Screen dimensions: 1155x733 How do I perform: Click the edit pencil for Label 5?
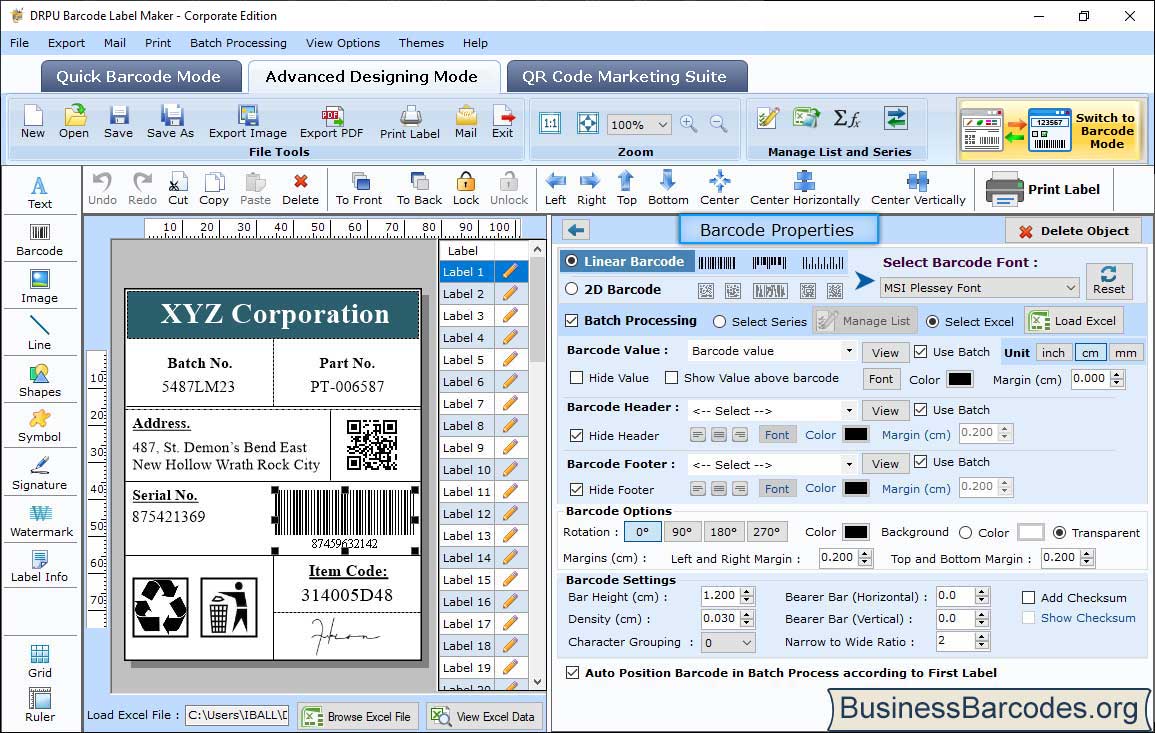coord(510,360)
